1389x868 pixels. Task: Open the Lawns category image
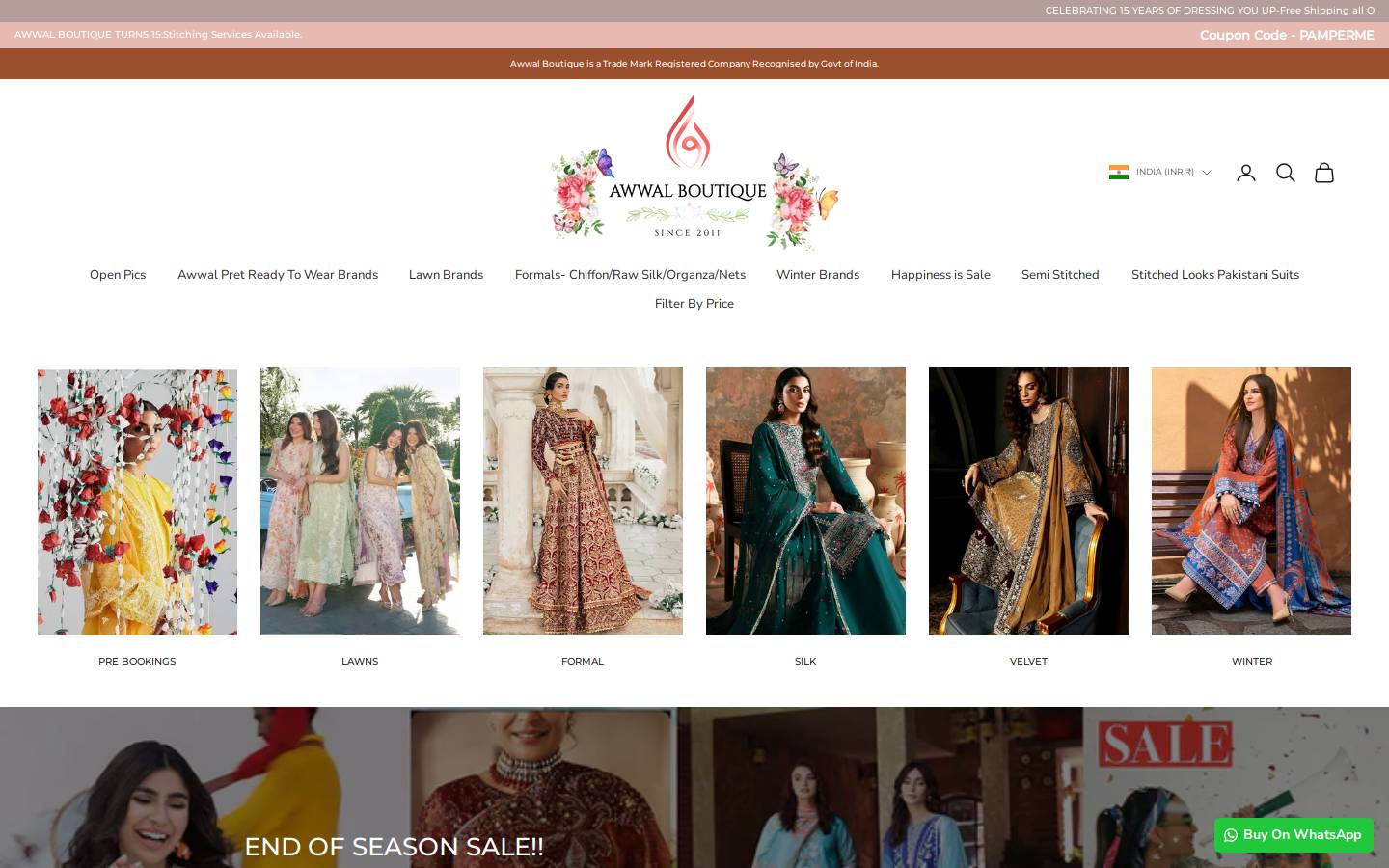360,501
